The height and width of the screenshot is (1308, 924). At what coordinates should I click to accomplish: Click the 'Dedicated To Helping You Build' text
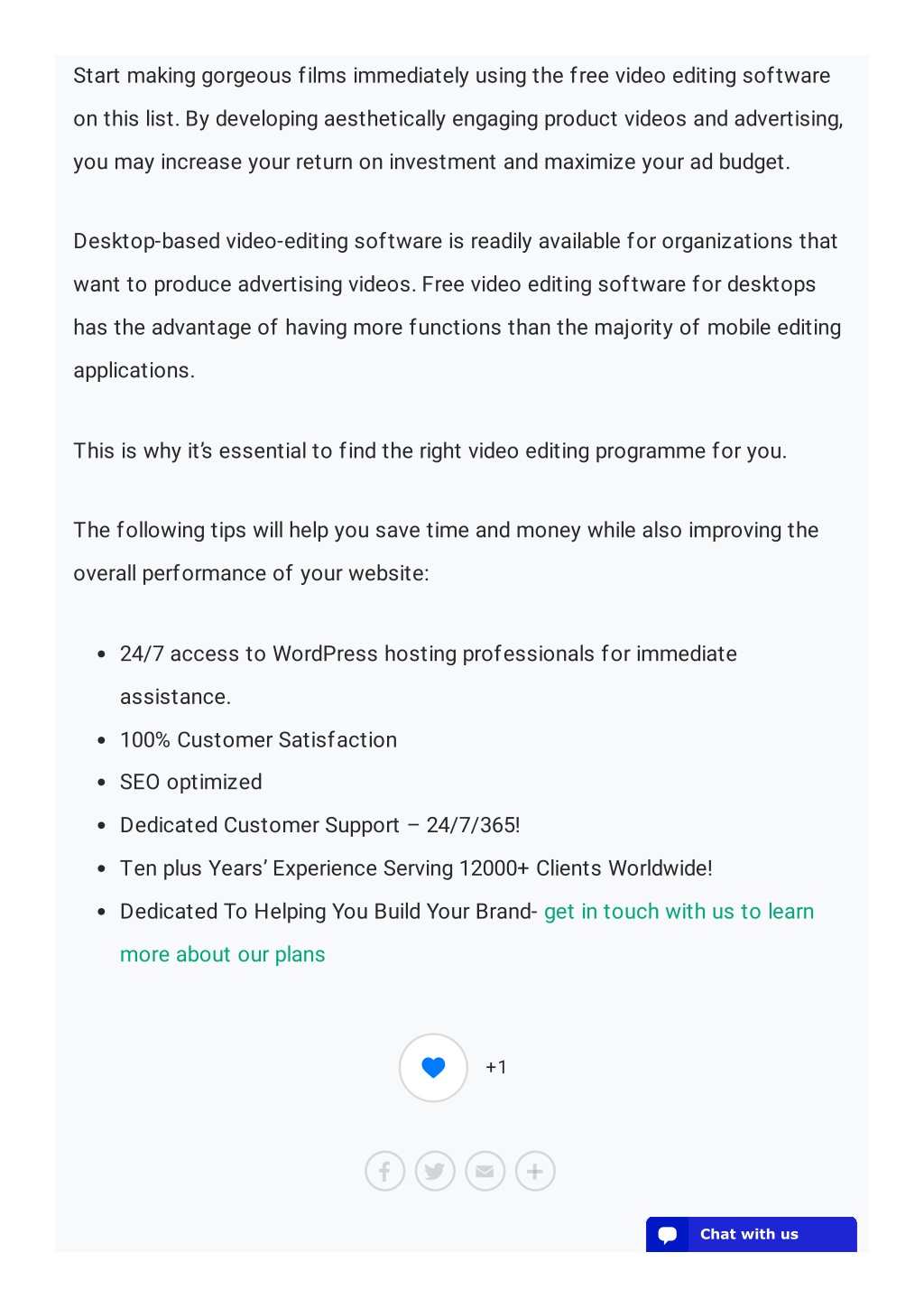[x=328, y=912]
